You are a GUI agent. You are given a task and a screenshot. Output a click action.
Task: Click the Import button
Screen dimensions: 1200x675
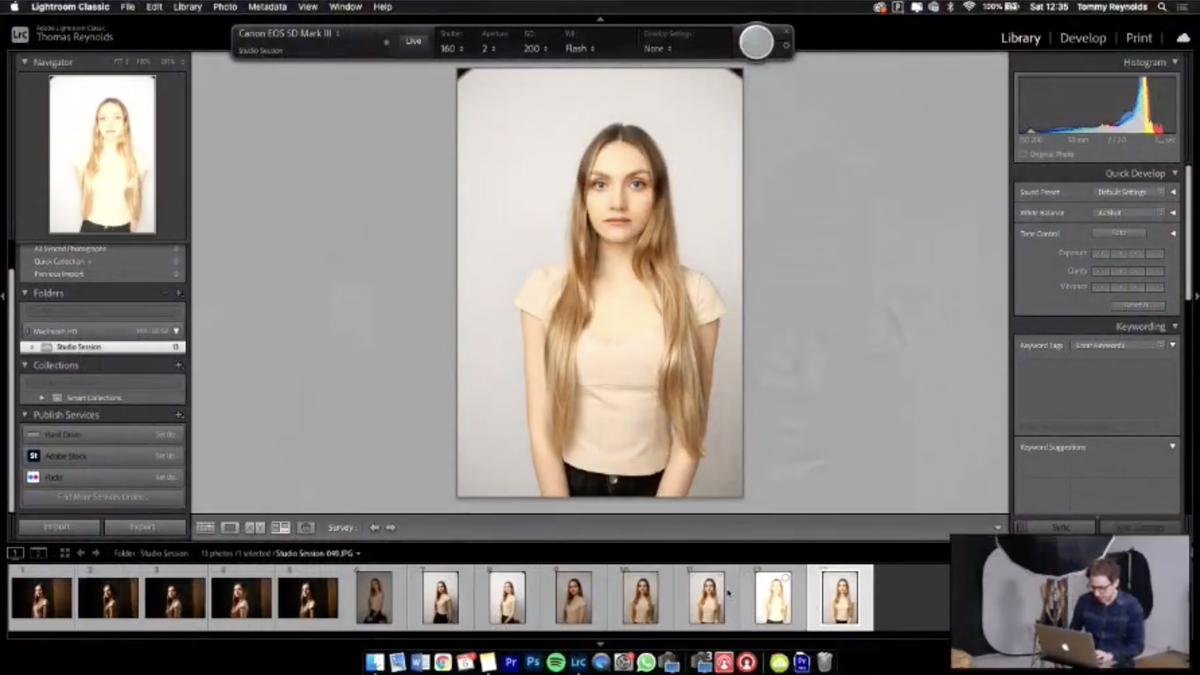pos(57,526)
